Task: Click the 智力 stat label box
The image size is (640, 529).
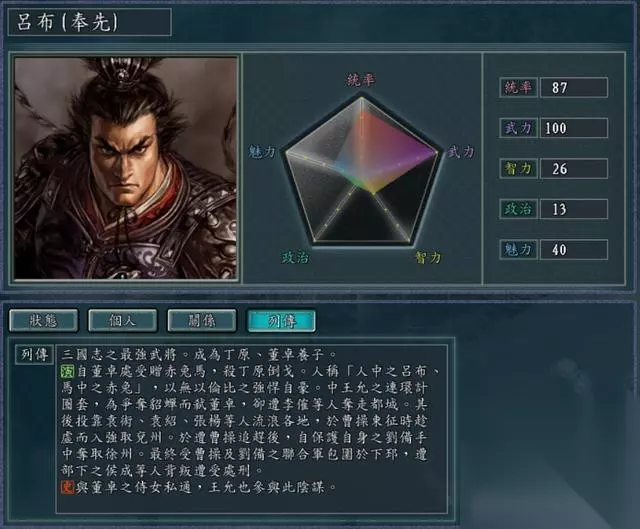Action: click(x=518, y=169)
